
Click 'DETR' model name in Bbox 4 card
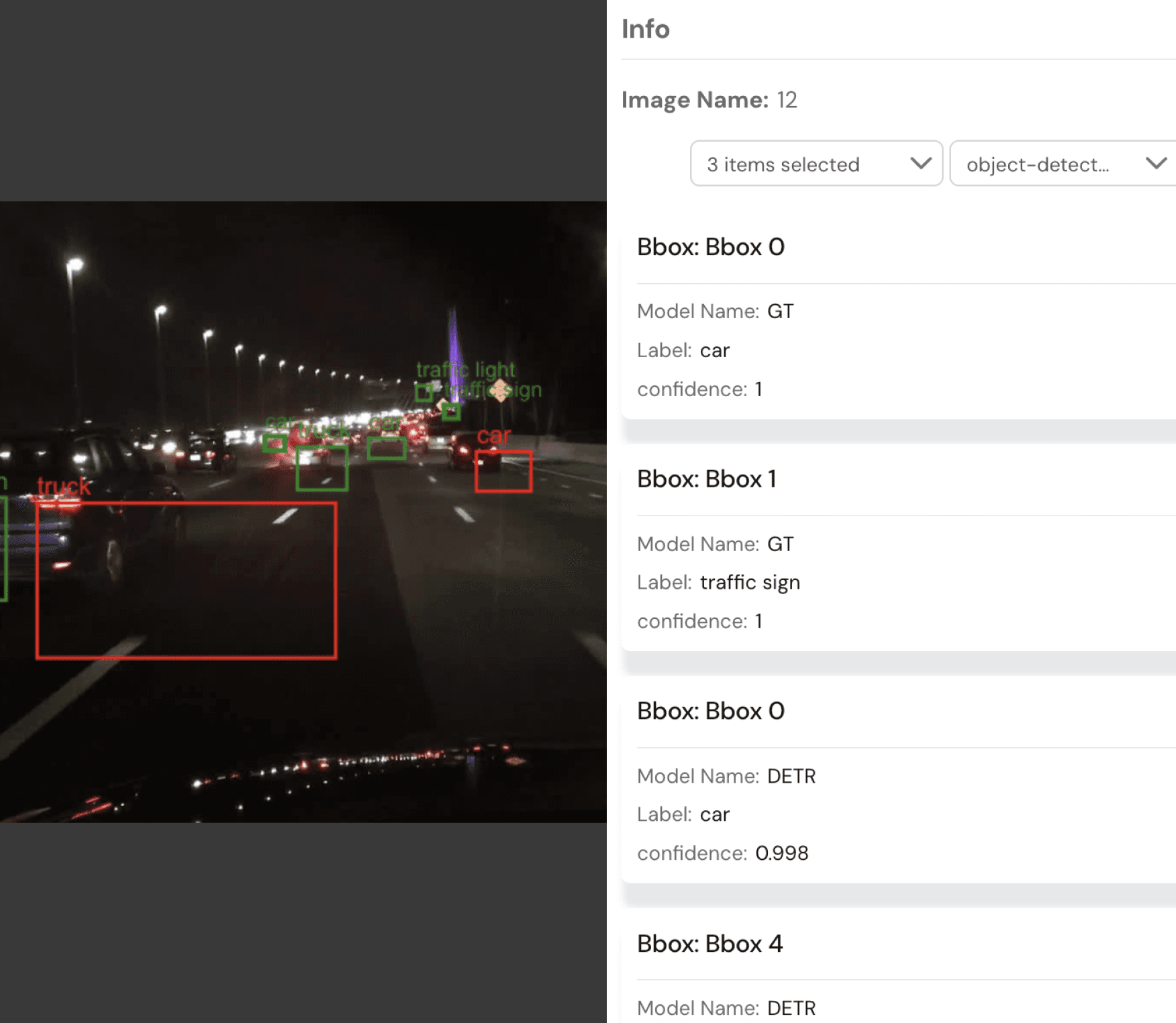click(791, 1008)
